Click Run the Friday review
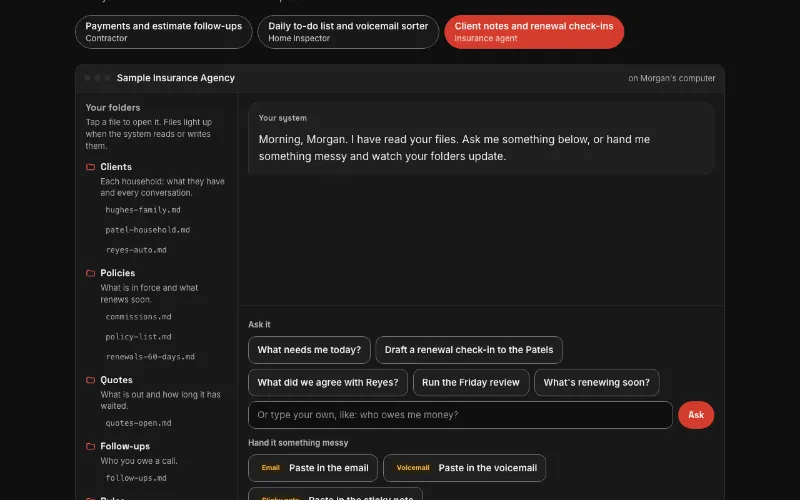 coord(471,383)
